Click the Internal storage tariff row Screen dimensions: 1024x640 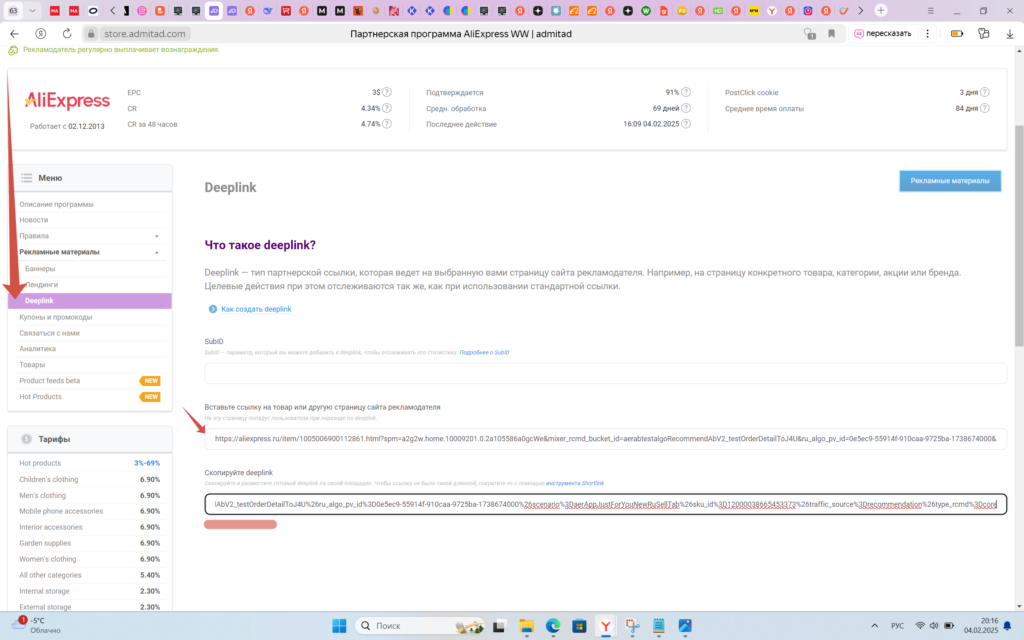89,591
